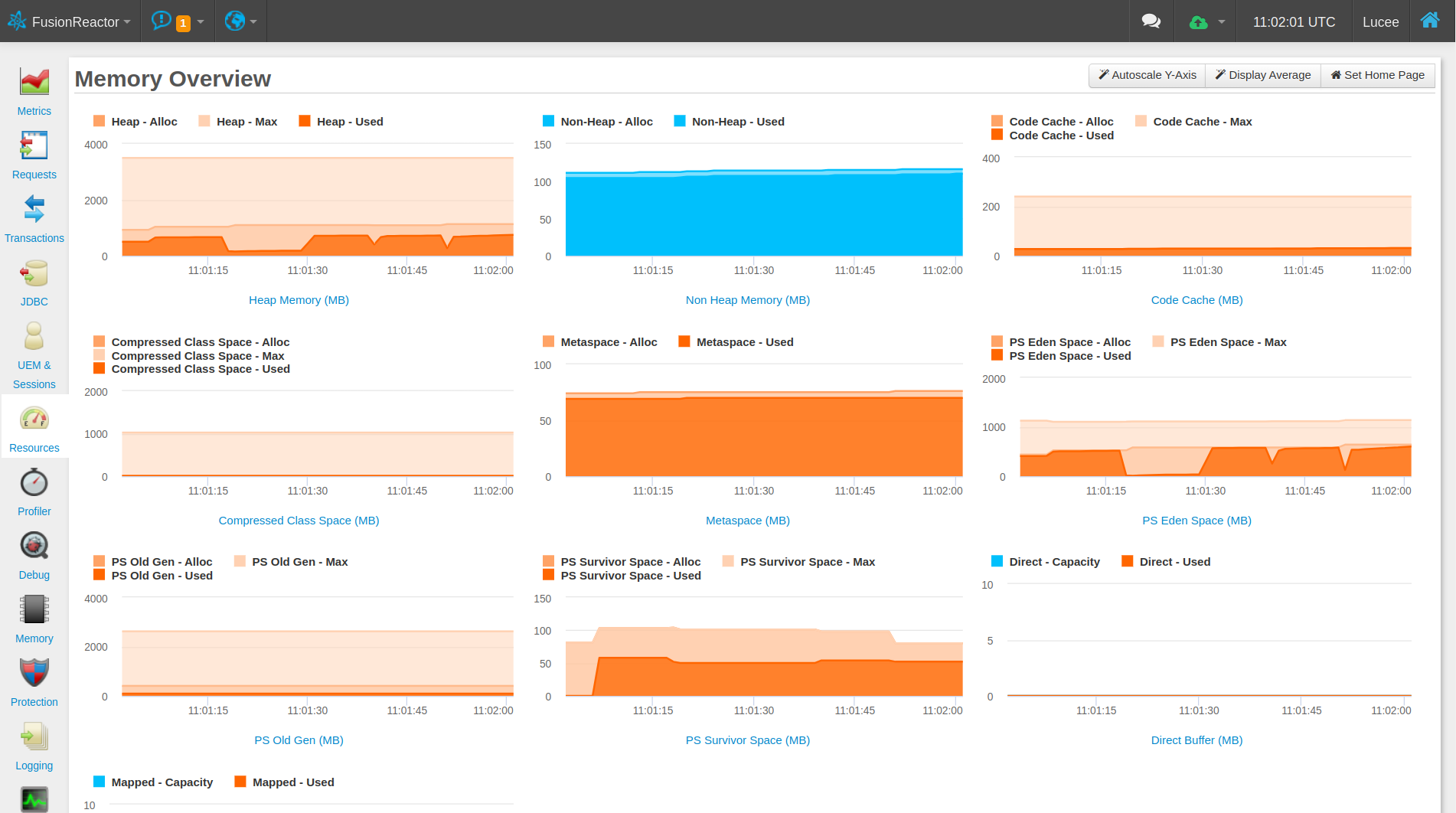This screenshot has height=813, width=1456.
Task: Click the Lucee instance label
Action: coord(1381,22)
